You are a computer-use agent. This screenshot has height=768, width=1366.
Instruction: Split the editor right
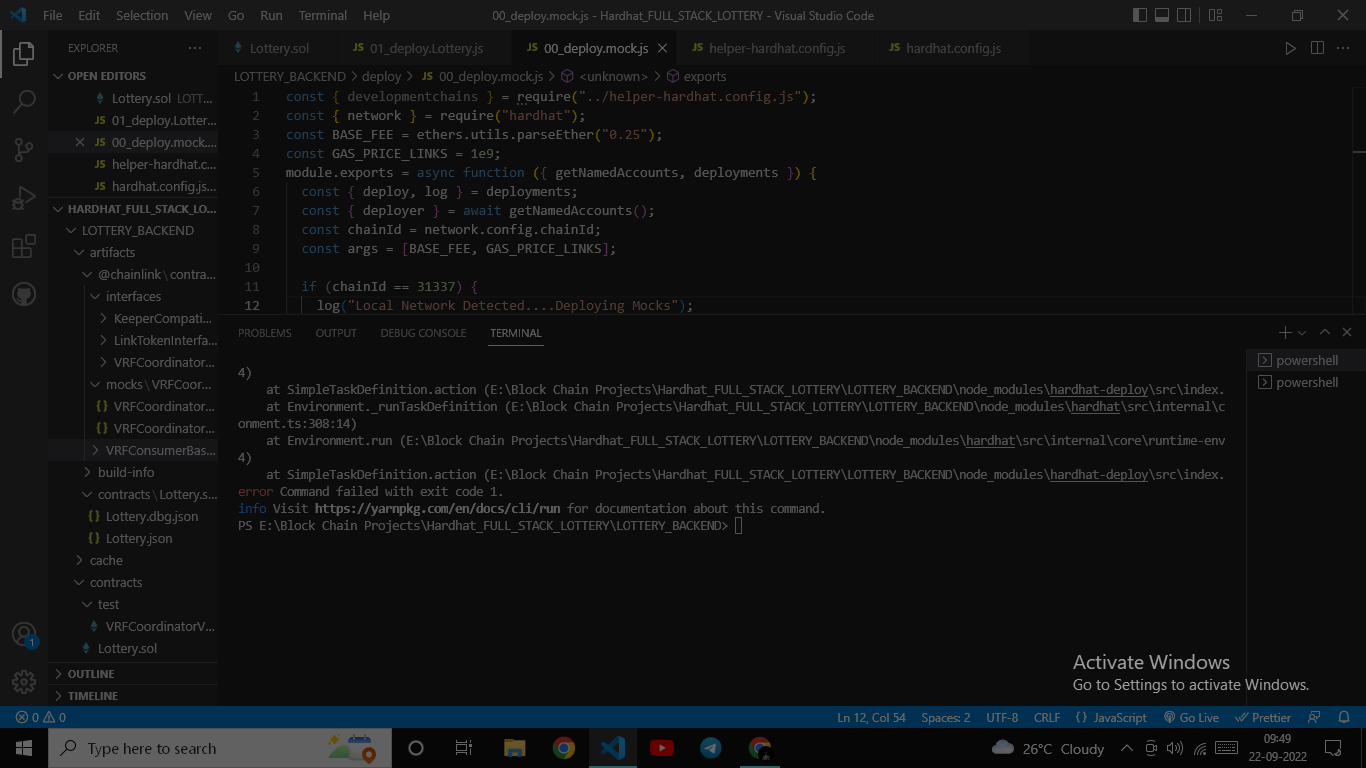pyautogui.click(x=1317, y=48)
